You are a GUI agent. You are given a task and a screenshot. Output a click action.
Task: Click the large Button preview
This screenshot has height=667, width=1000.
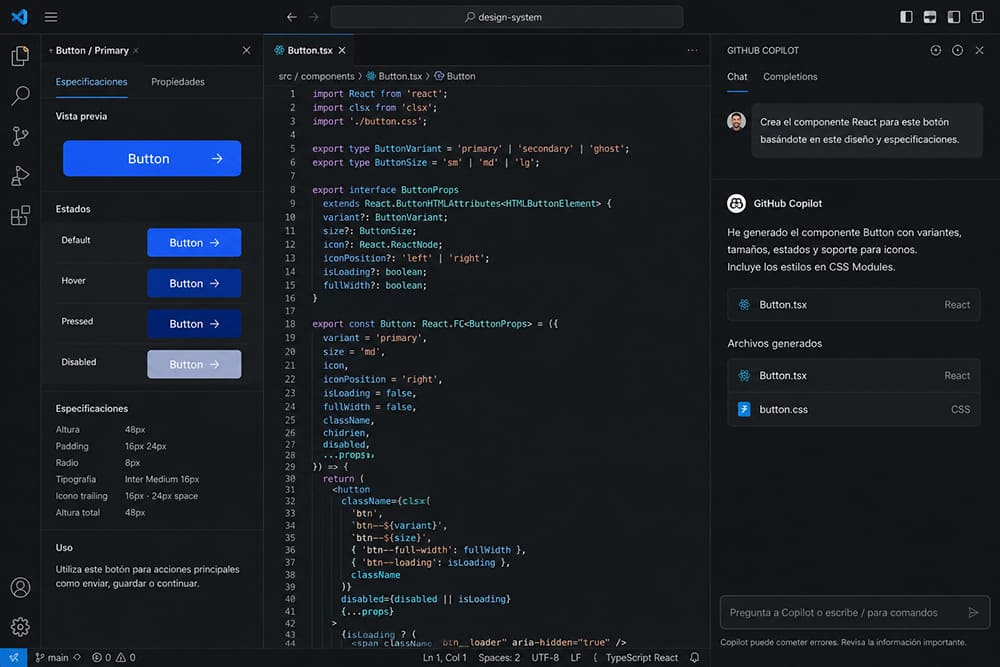point(152,158)
